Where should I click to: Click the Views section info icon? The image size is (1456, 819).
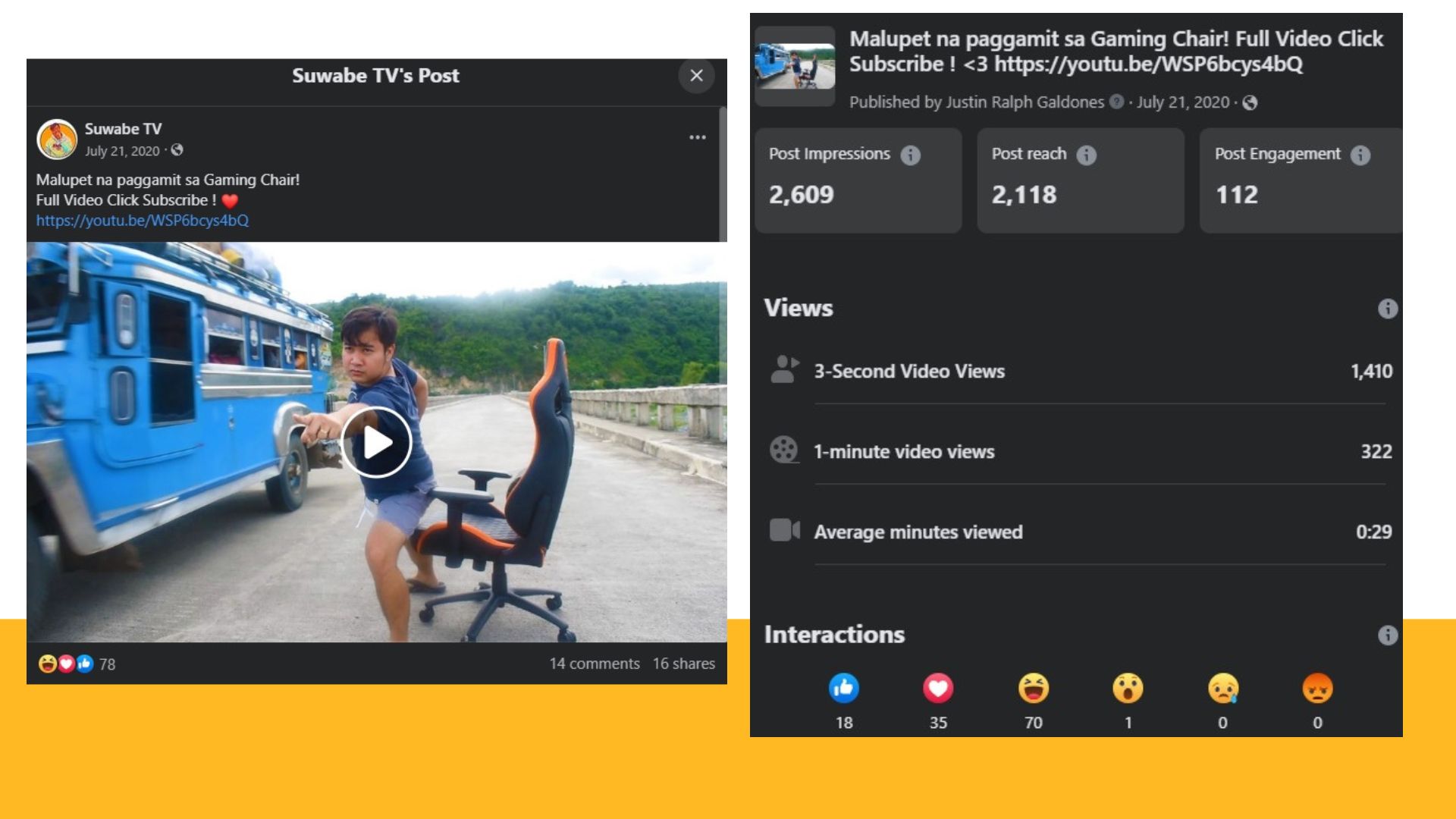coord(1387,309)
